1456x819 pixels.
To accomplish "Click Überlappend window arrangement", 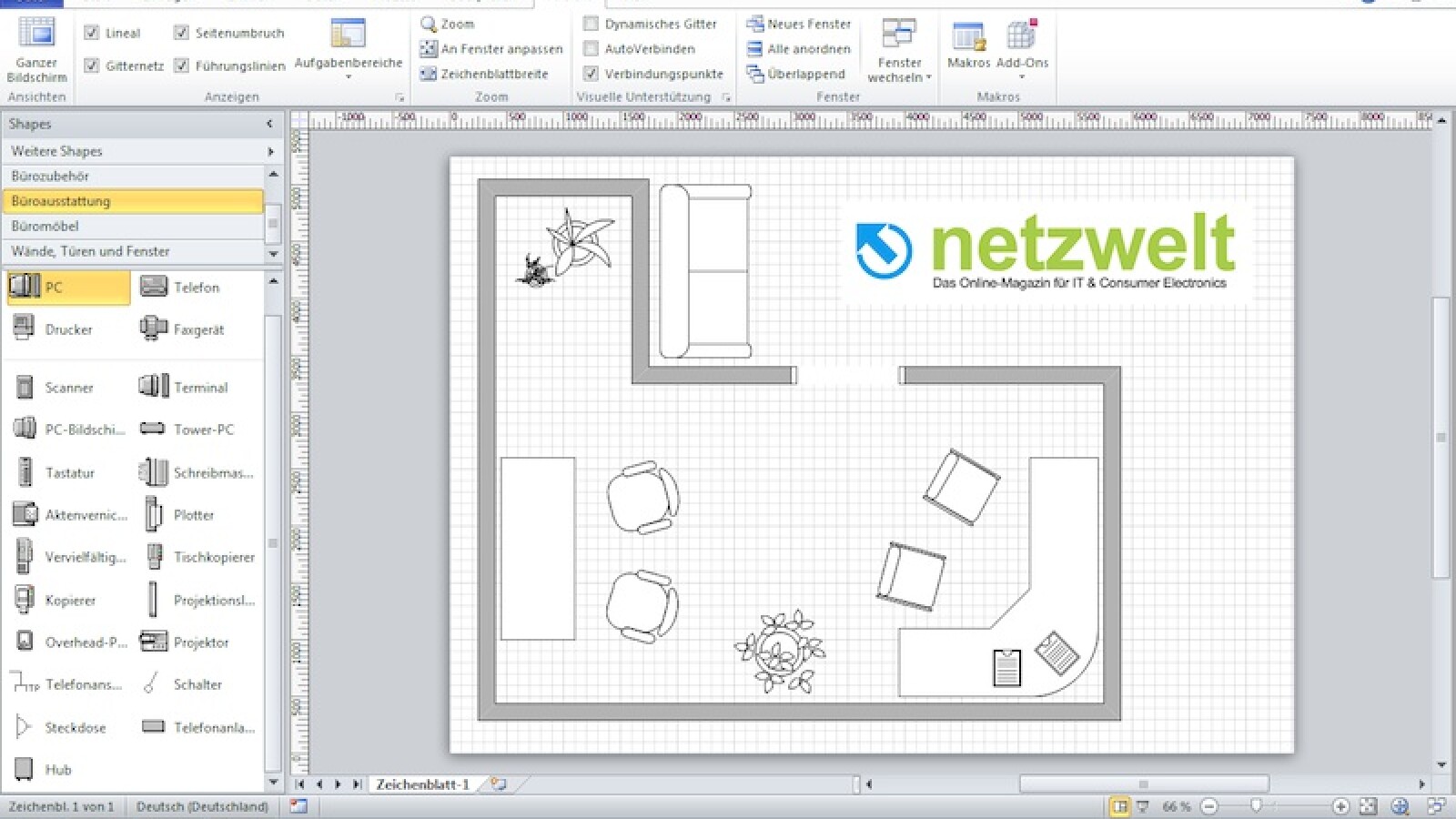I will (x=796, y=74).
